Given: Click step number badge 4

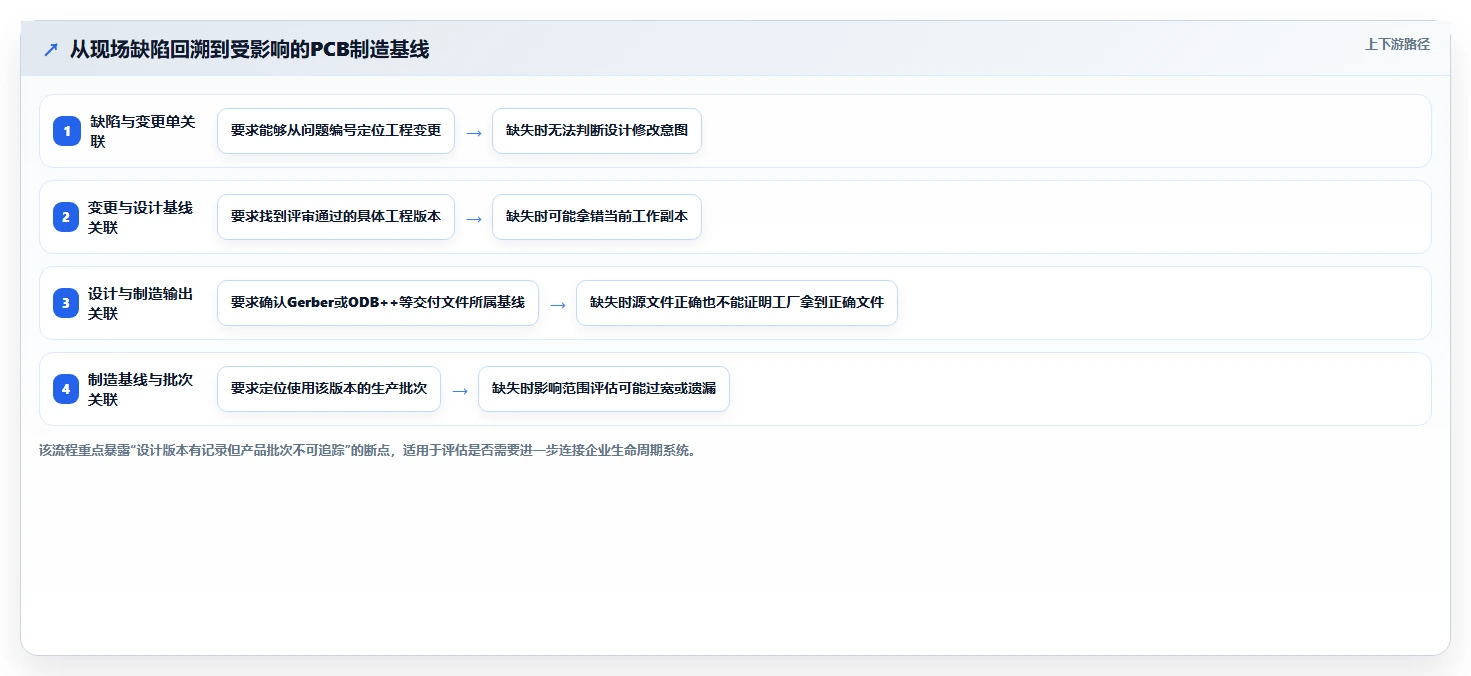Looking at the screenshot, I should click(x=66, y=389).
